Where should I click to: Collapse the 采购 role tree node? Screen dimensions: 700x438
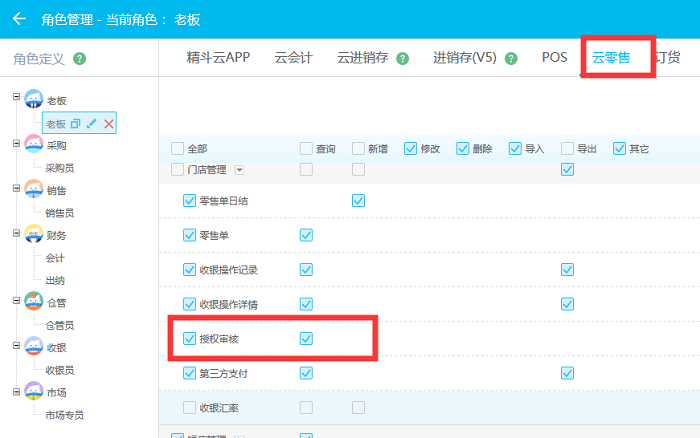(x=16, y=143)
